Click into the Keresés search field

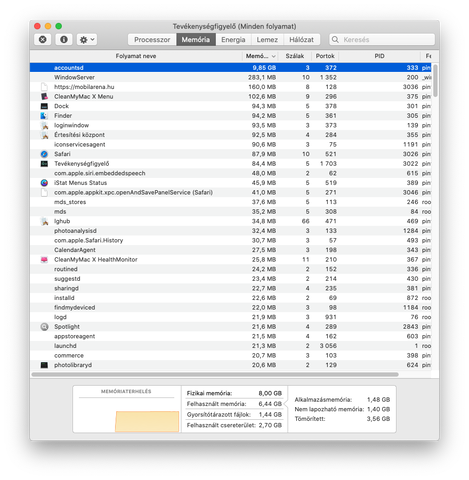pos(382,40)
